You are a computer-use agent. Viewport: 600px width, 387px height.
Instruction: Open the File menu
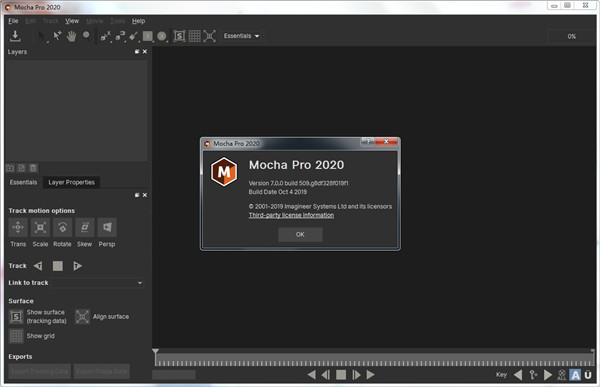click(13, 21)
